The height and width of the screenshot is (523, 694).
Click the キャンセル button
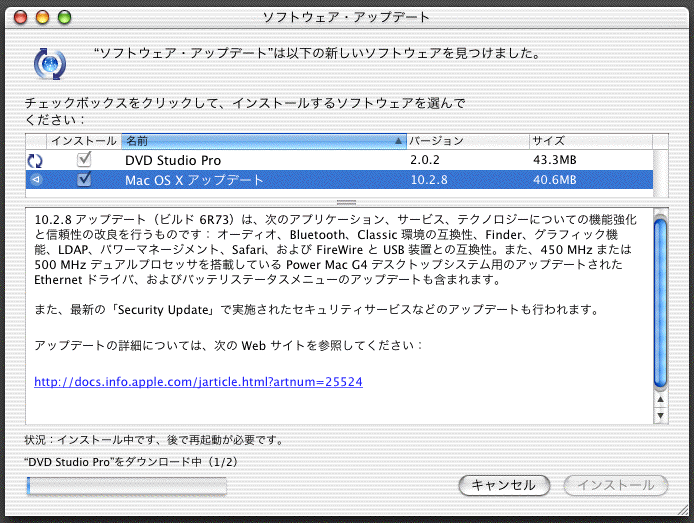click(504, 485)
